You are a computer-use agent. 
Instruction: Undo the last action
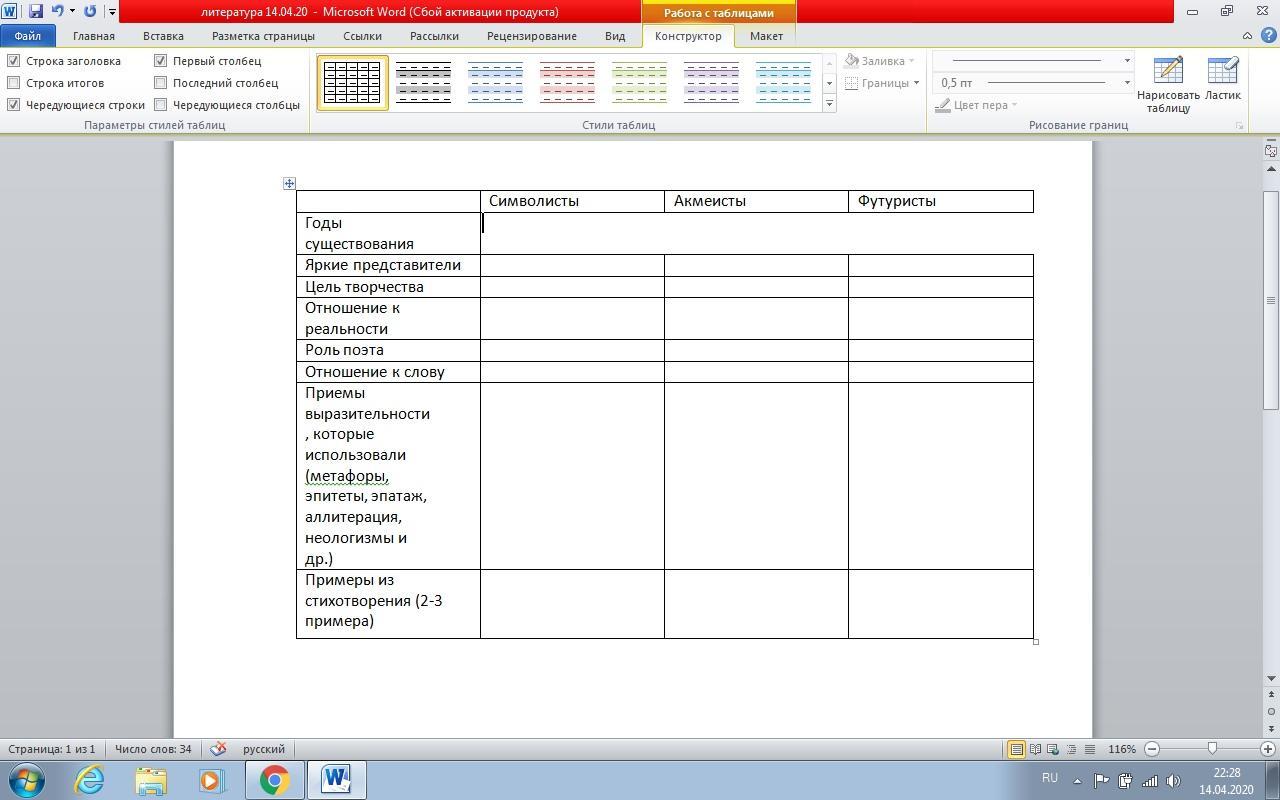57,12
